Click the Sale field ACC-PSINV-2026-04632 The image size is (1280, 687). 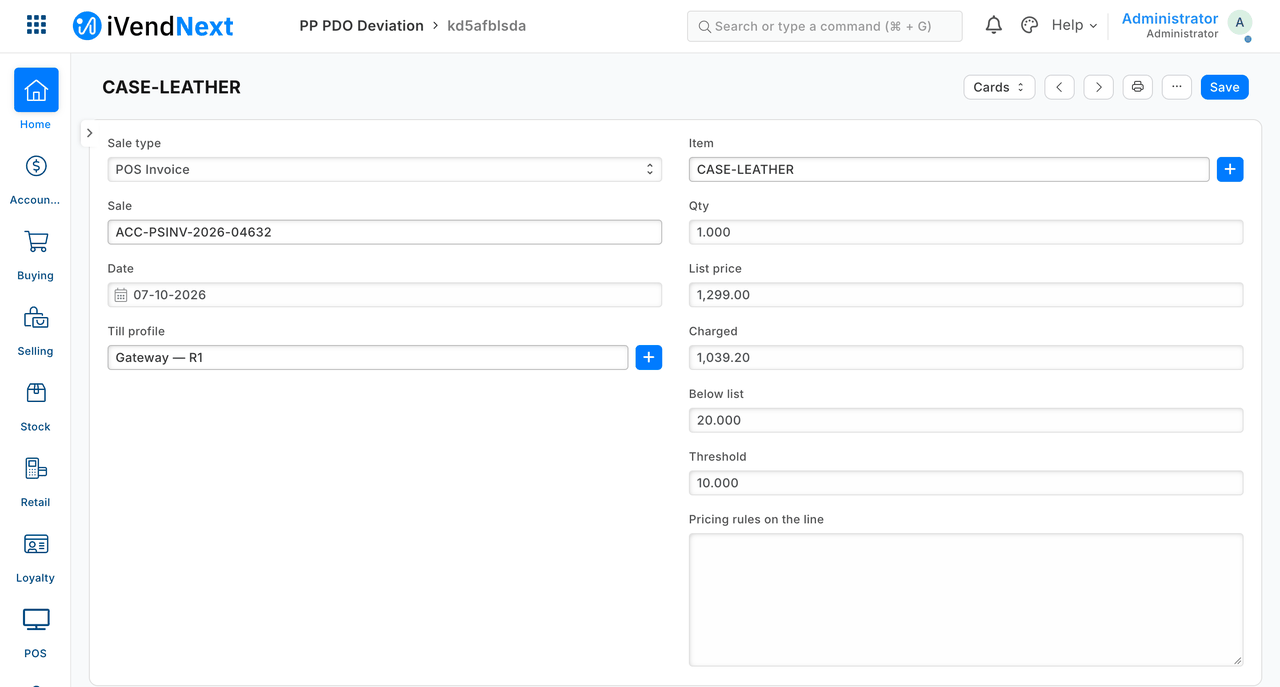coord(385,232)
